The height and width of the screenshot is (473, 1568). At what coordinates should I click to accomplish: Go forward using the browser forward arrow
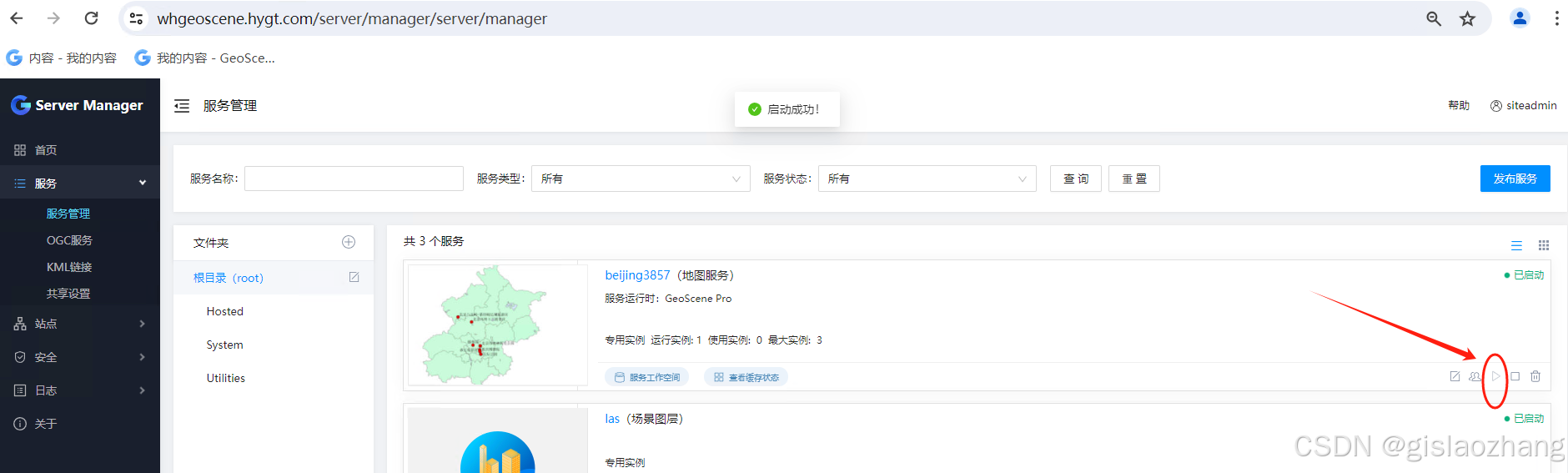(x=54, y=18)
